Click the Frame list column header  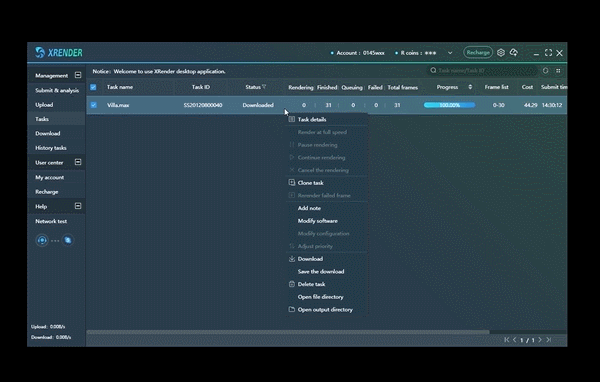(x=496, y=87)
